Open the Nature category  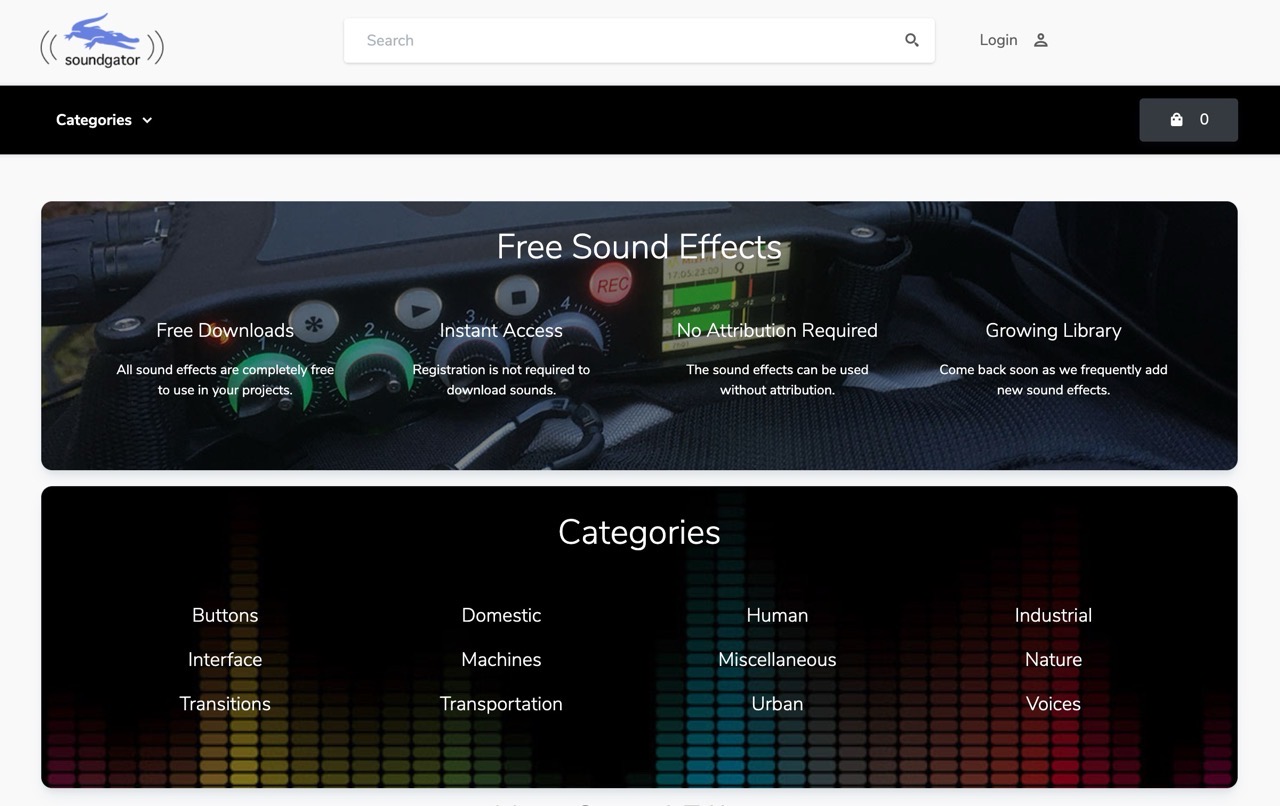click(x=1053, y=659)
